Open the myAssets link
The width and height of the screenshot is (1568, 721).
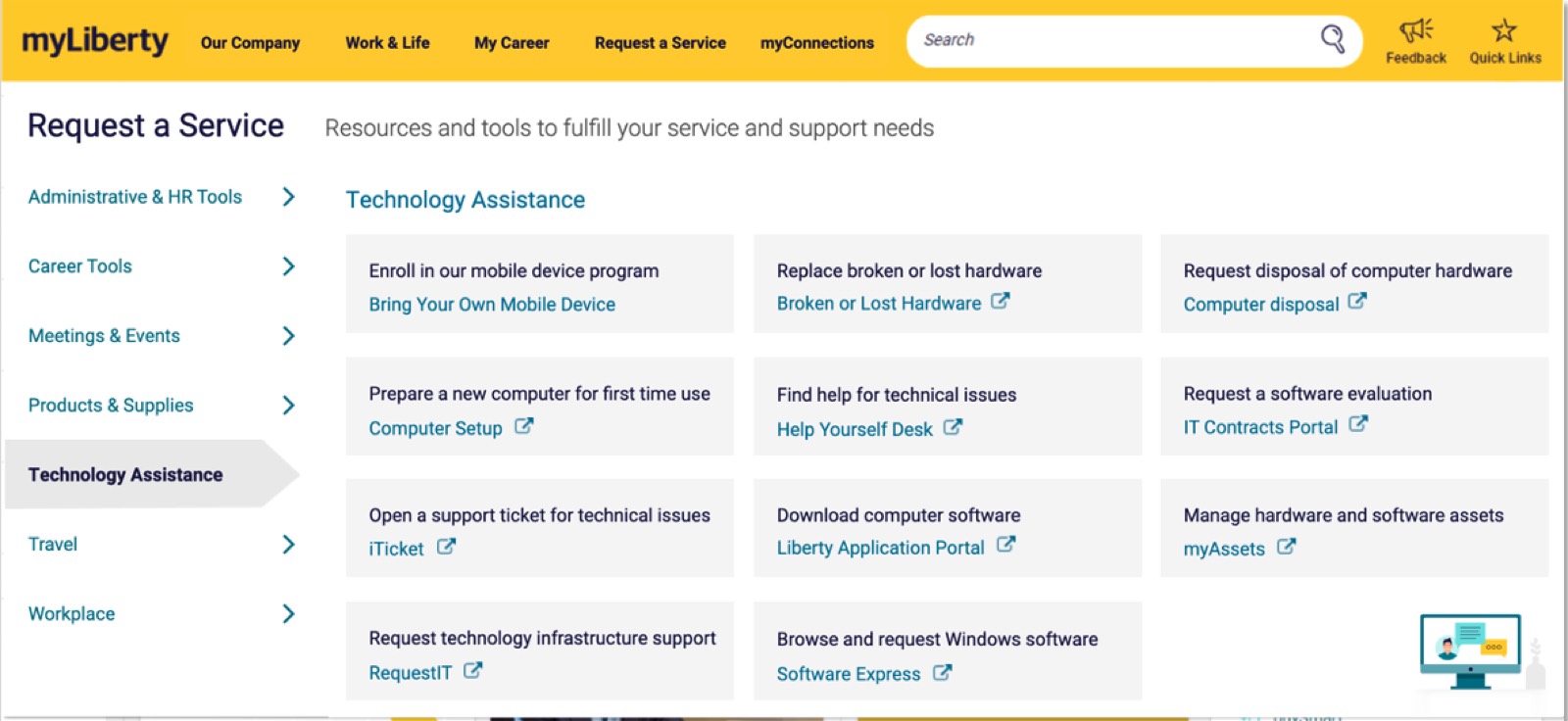point(1224,549)
